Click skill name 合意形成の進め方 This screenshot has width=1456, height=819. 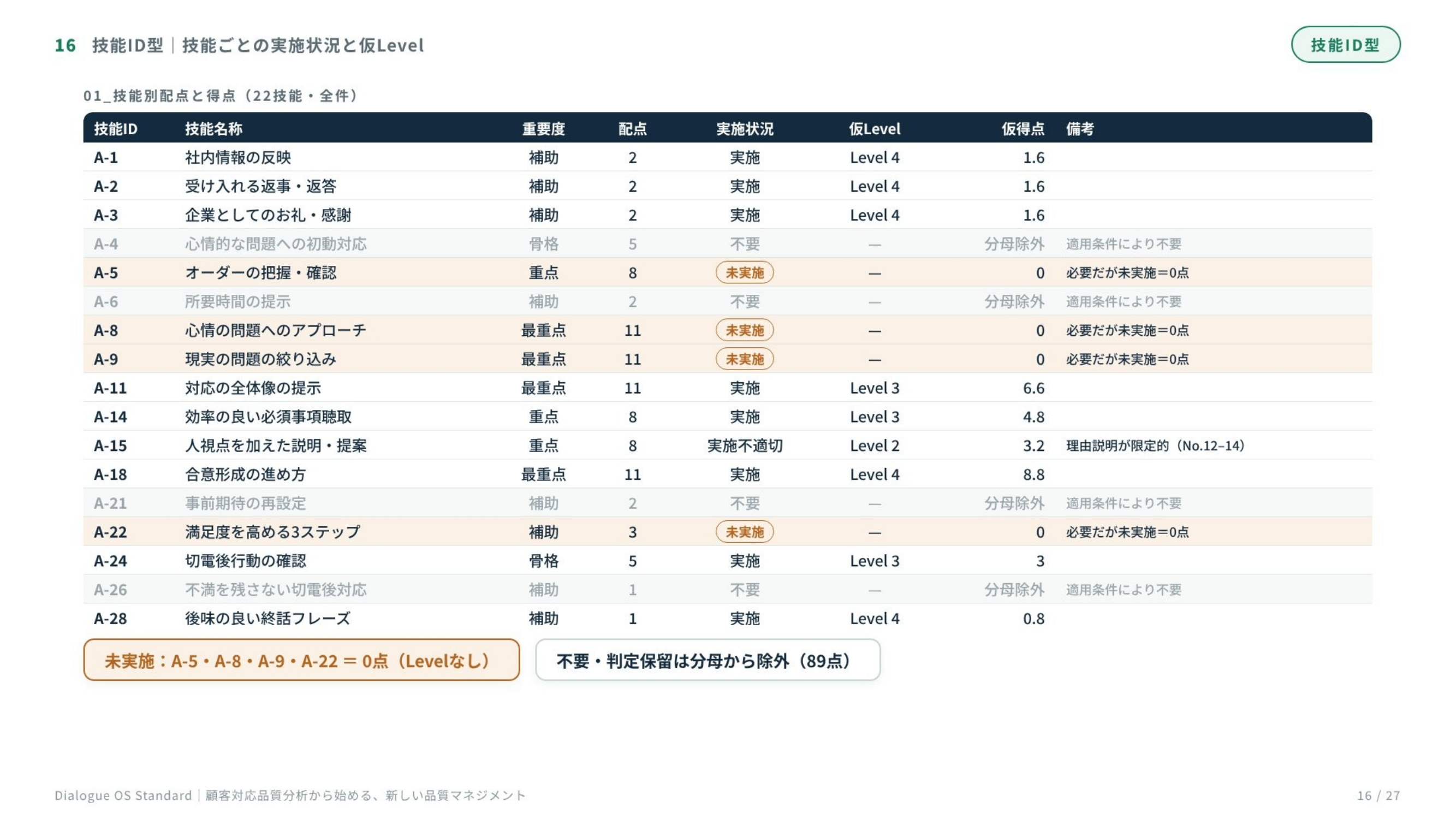tap(245, 475)
